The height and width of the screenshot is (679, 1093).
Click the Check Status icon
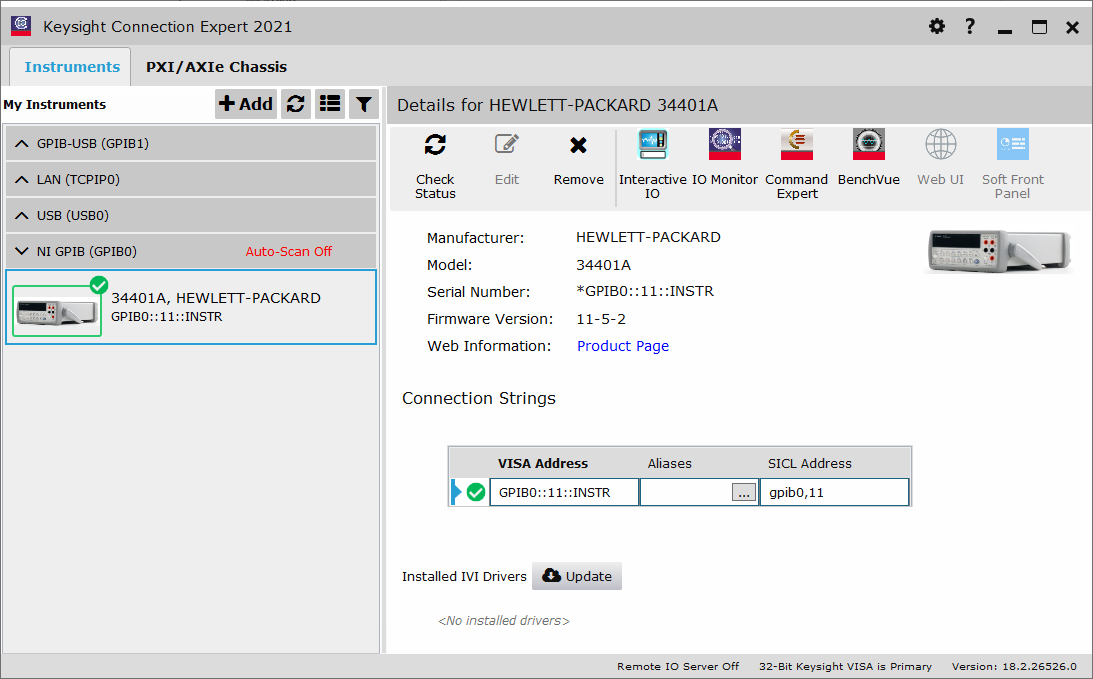[434, 160]
